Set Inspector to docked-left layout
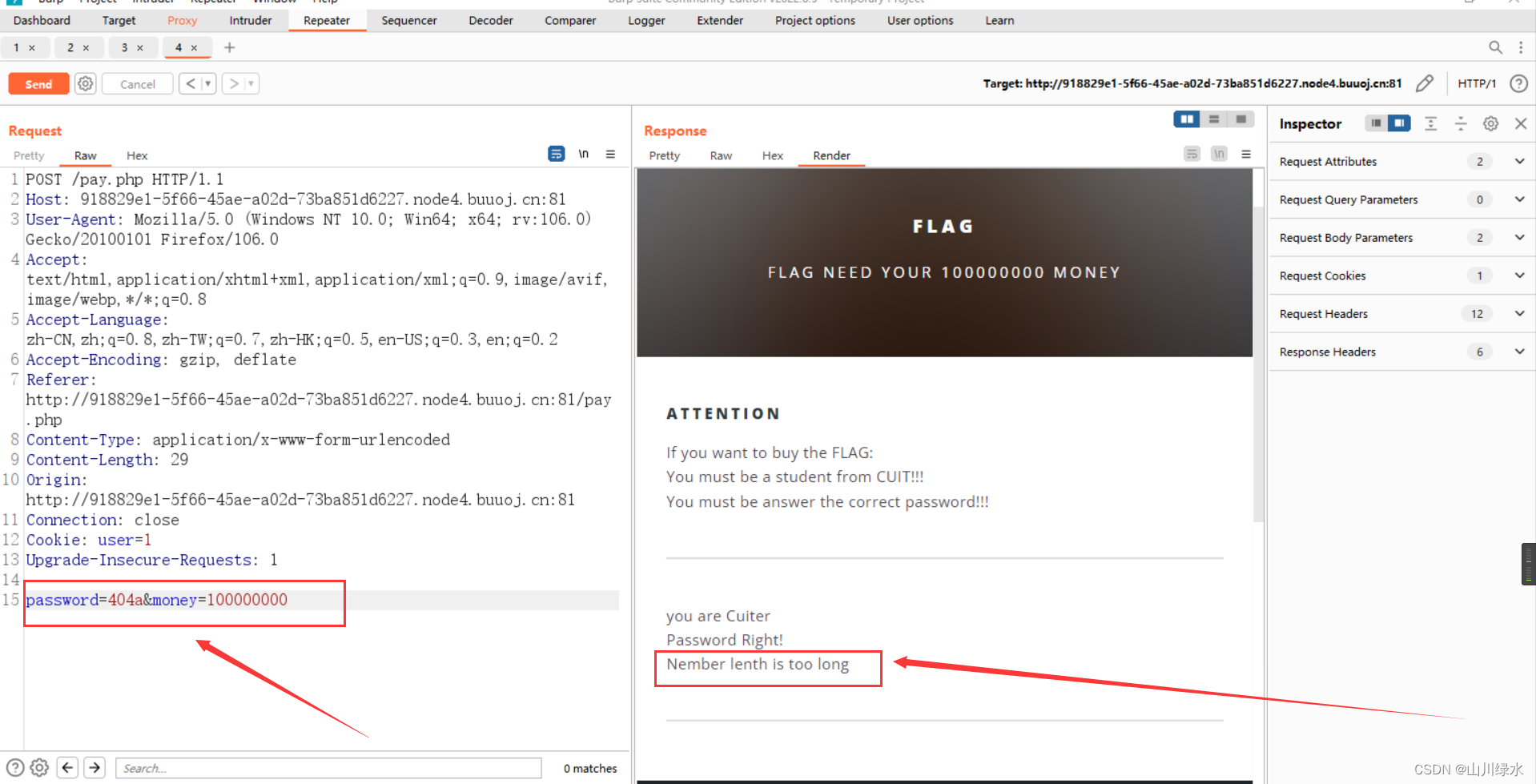Screen dimensions: 1536x784 (x=1376, y=123)
